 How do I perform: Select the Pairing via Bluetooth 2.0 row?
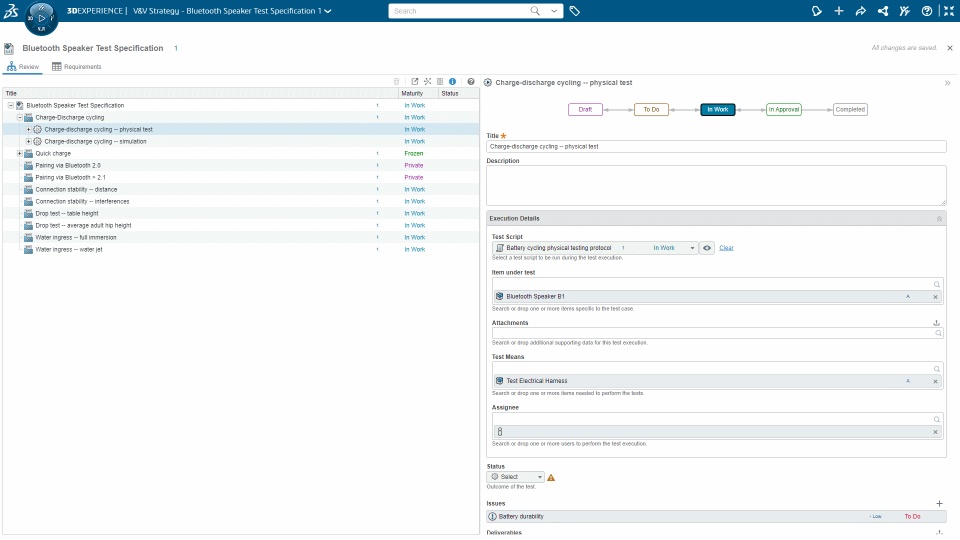pyautogui.click(x=241, y=165)
